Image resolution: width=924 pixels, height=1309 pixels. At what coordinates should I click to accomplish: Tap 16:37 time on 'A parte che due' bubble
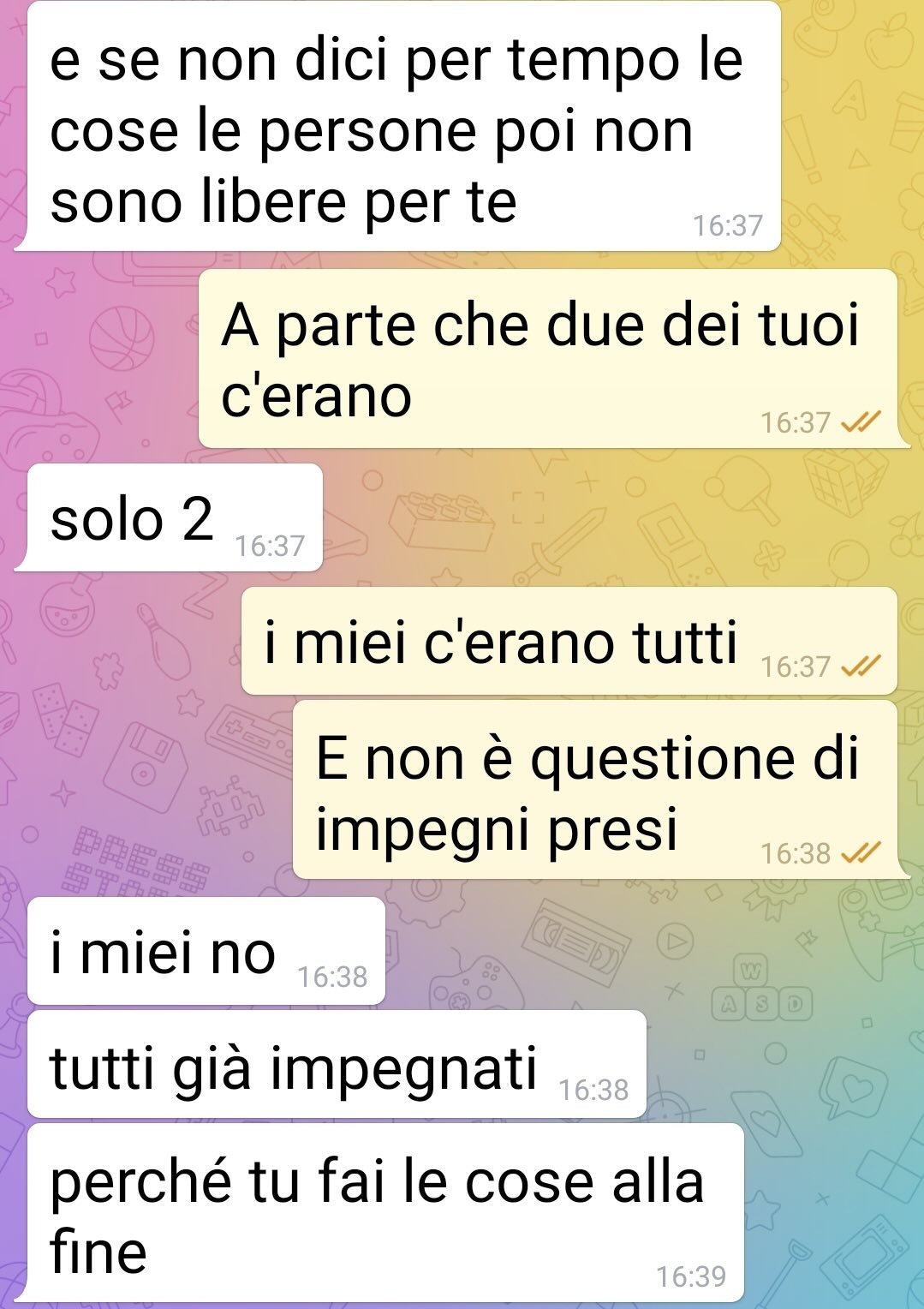[796, 422]
